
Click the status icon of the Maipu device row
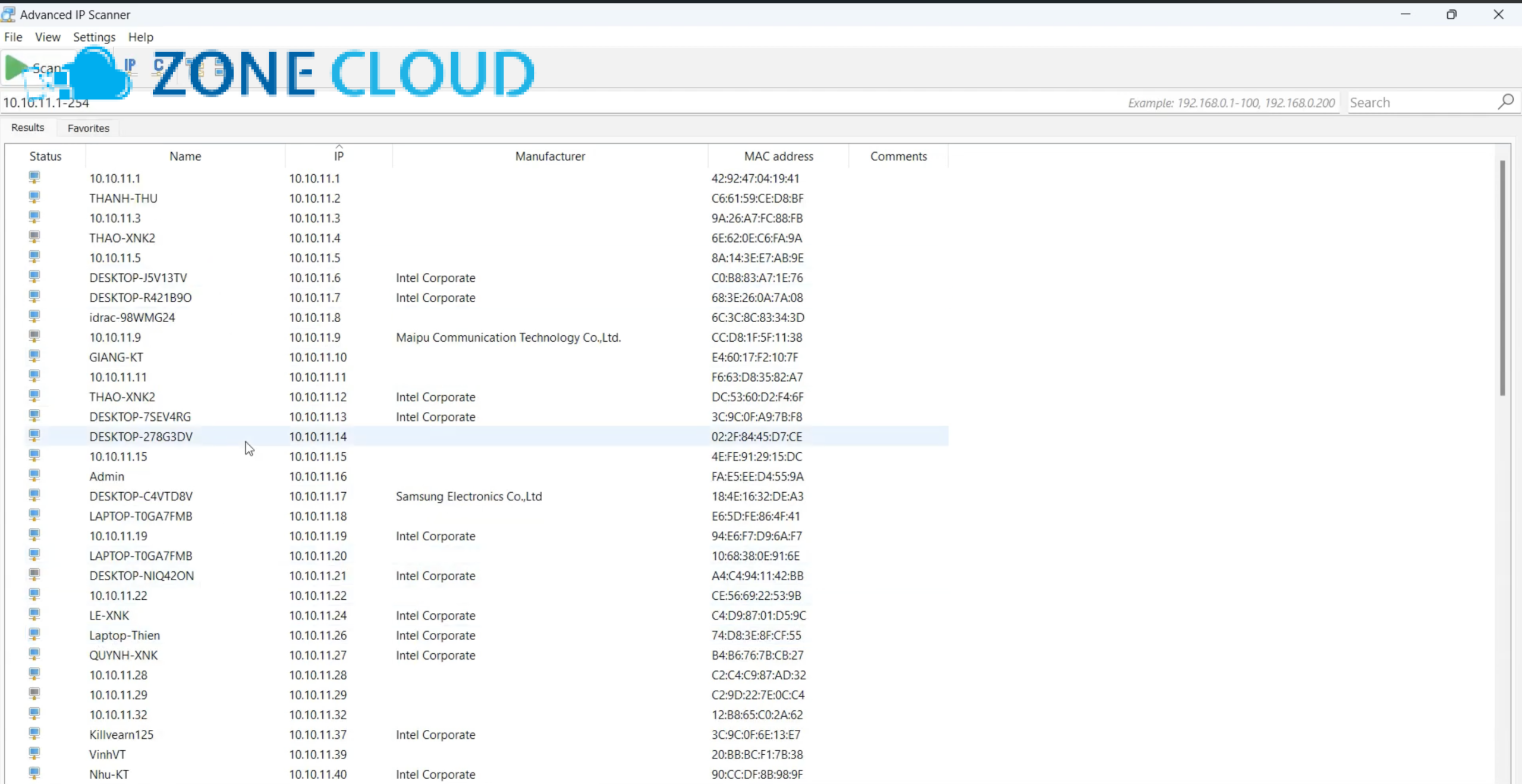34,336
